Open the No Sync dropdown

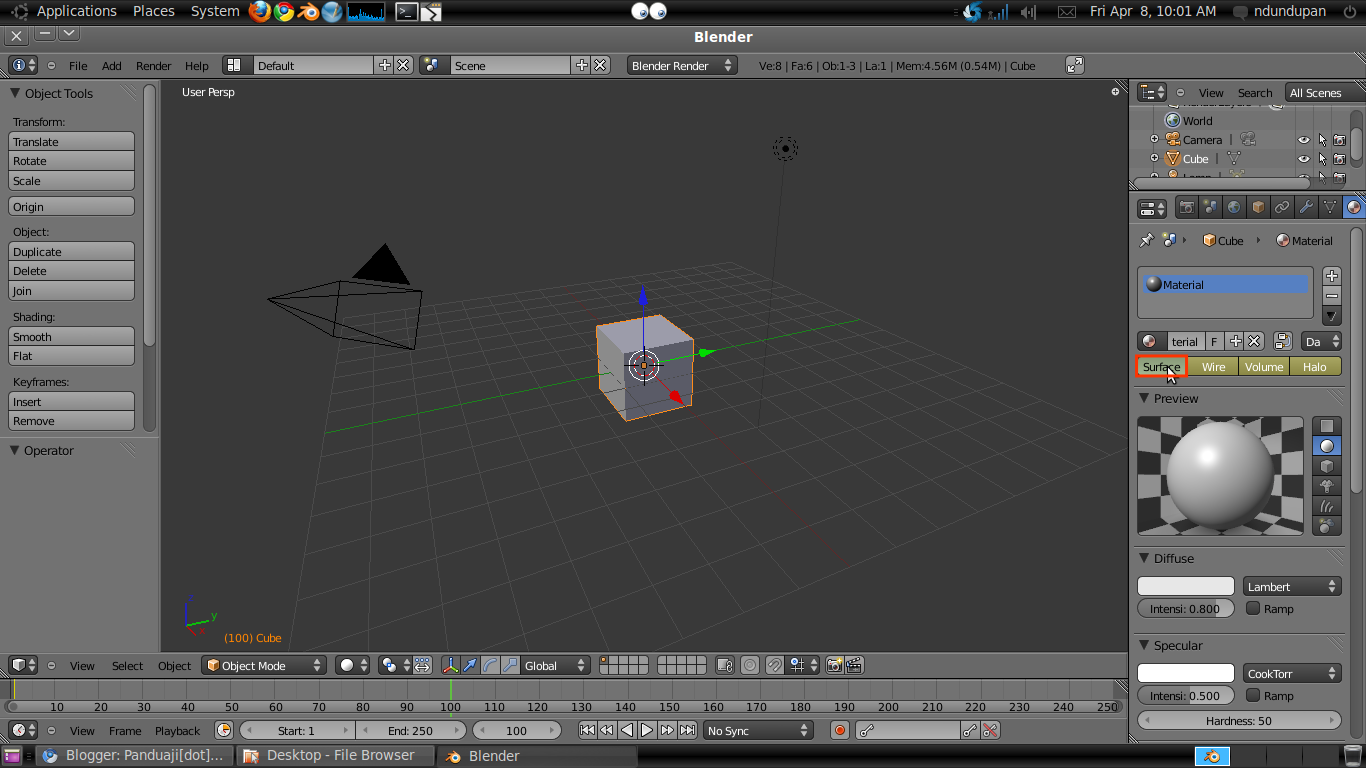(758, 730)
